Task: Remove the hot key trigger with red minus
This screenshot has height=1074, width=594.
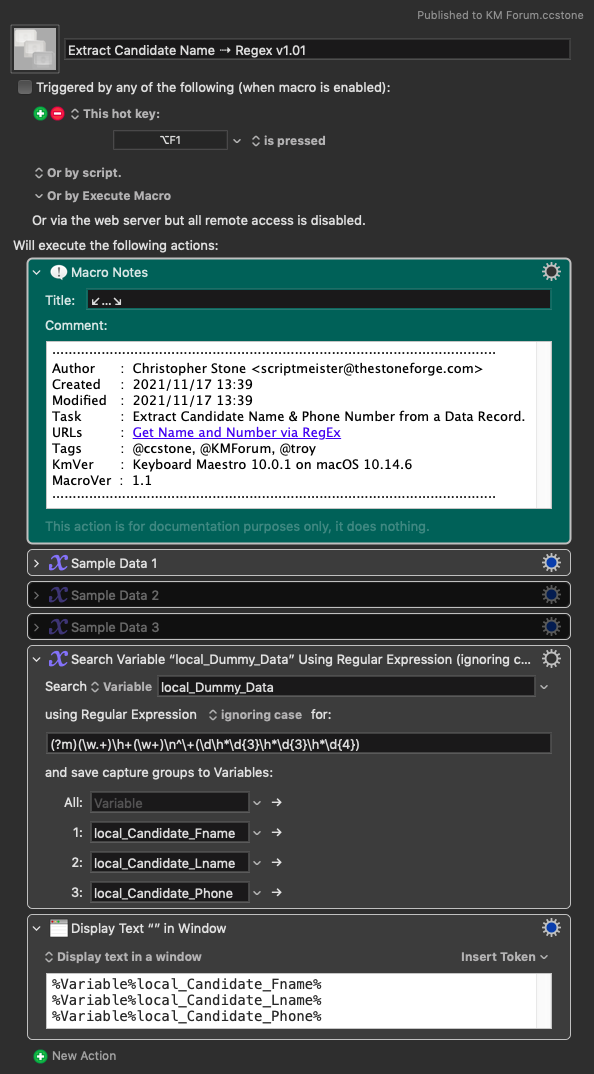Action: click(x=58, y=114)
